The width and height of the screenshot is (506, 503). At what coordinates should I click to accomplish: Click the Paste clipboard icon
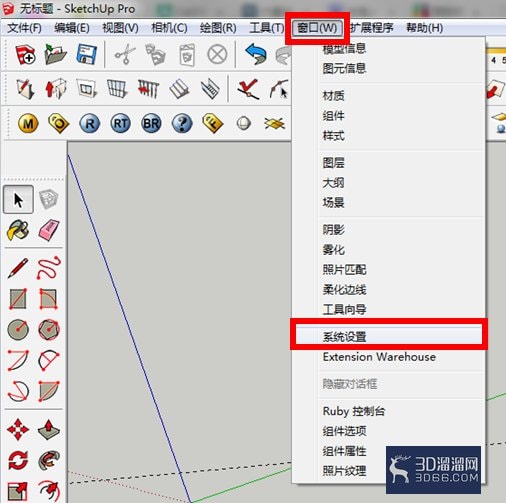point(187,55)
